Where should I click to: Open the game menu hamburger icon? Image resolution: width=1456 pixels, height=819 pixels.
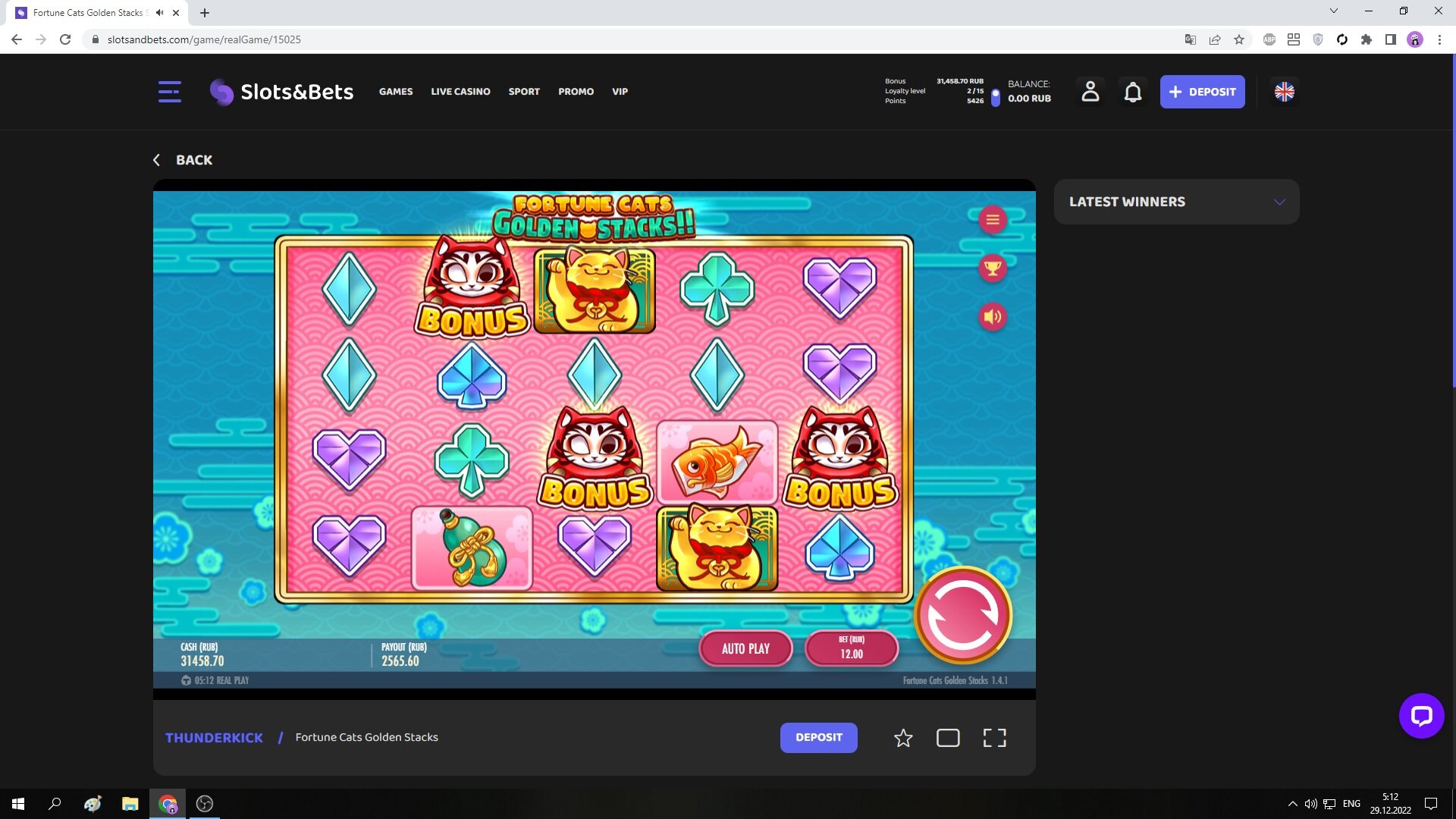(992, 220)
